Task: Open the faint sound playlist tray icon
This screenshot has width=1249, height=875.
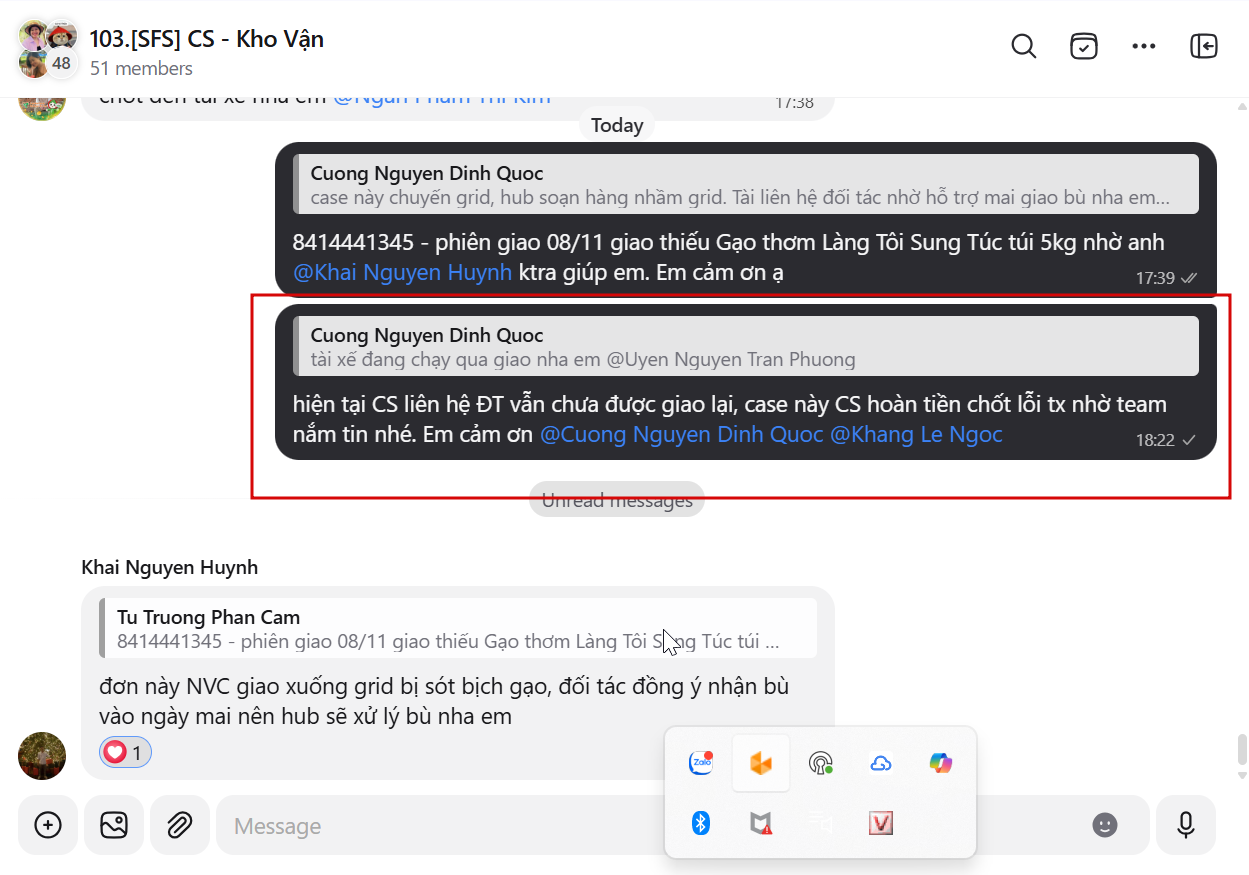Action: click(821, 823)
